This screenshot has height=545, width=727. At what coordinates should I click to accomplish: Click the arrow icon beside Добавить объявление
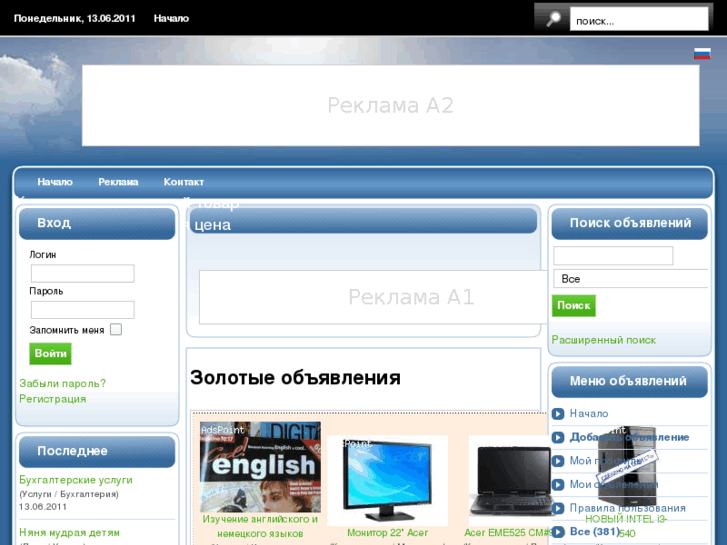tap(558, 437)
